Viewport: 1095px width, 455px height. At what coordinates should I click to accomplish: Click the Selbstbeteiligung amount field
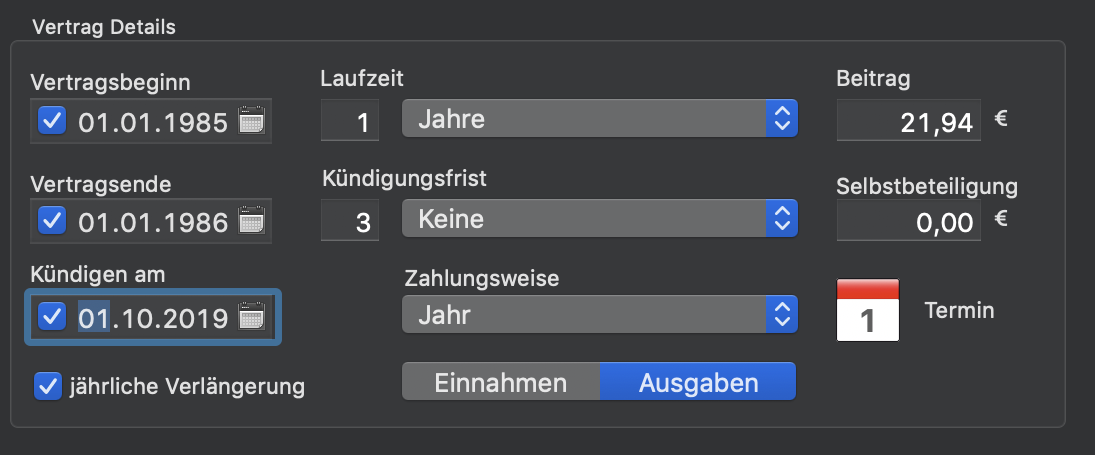909,221
